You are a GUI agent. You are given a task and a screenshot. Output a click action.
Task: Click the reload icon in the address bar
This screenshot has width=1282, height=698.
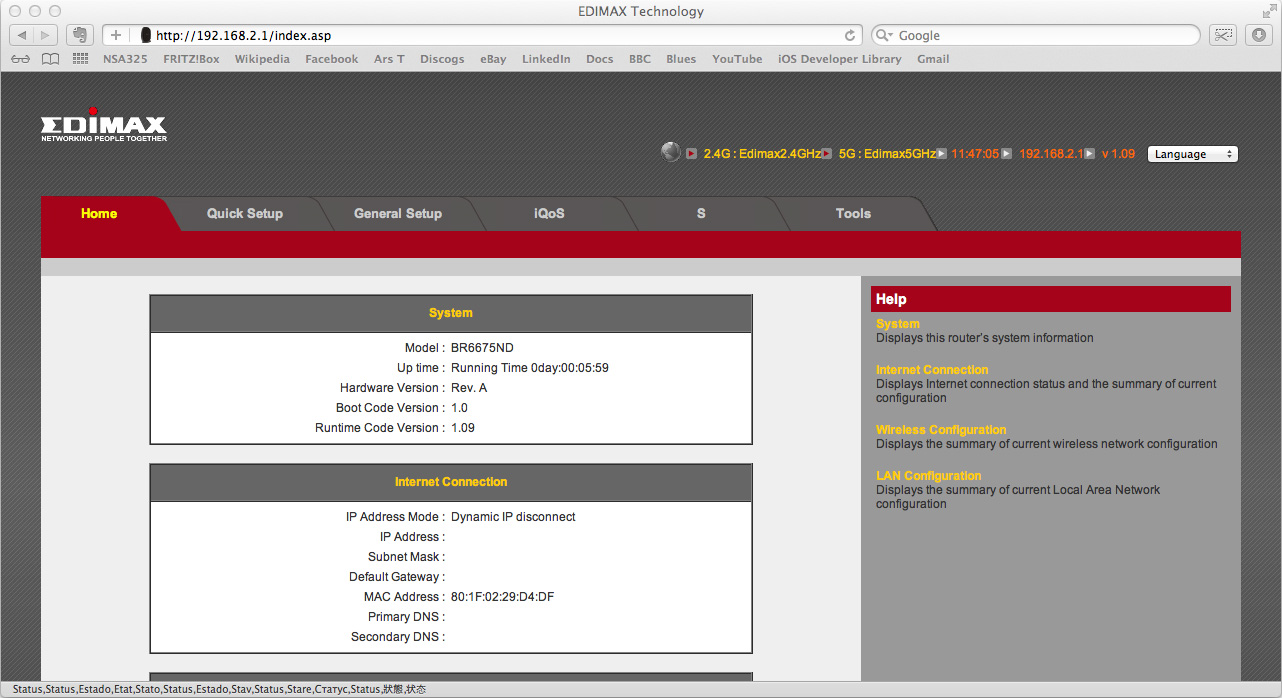pyautogui.click(x=850, y=35)
